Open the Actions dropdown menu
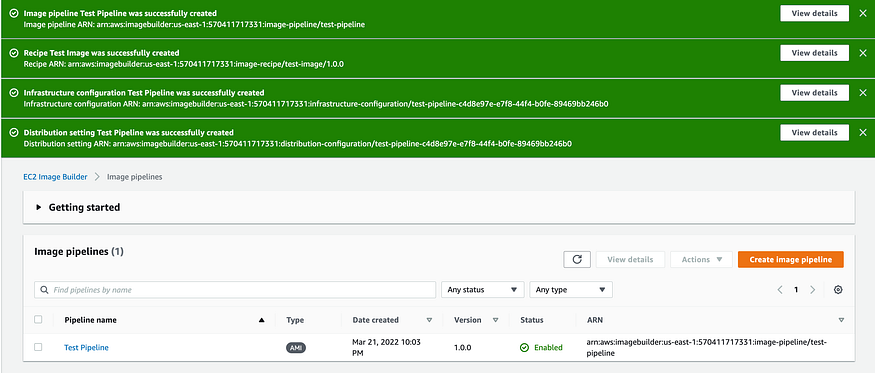The image size is (875, 373). click(701, 260)
